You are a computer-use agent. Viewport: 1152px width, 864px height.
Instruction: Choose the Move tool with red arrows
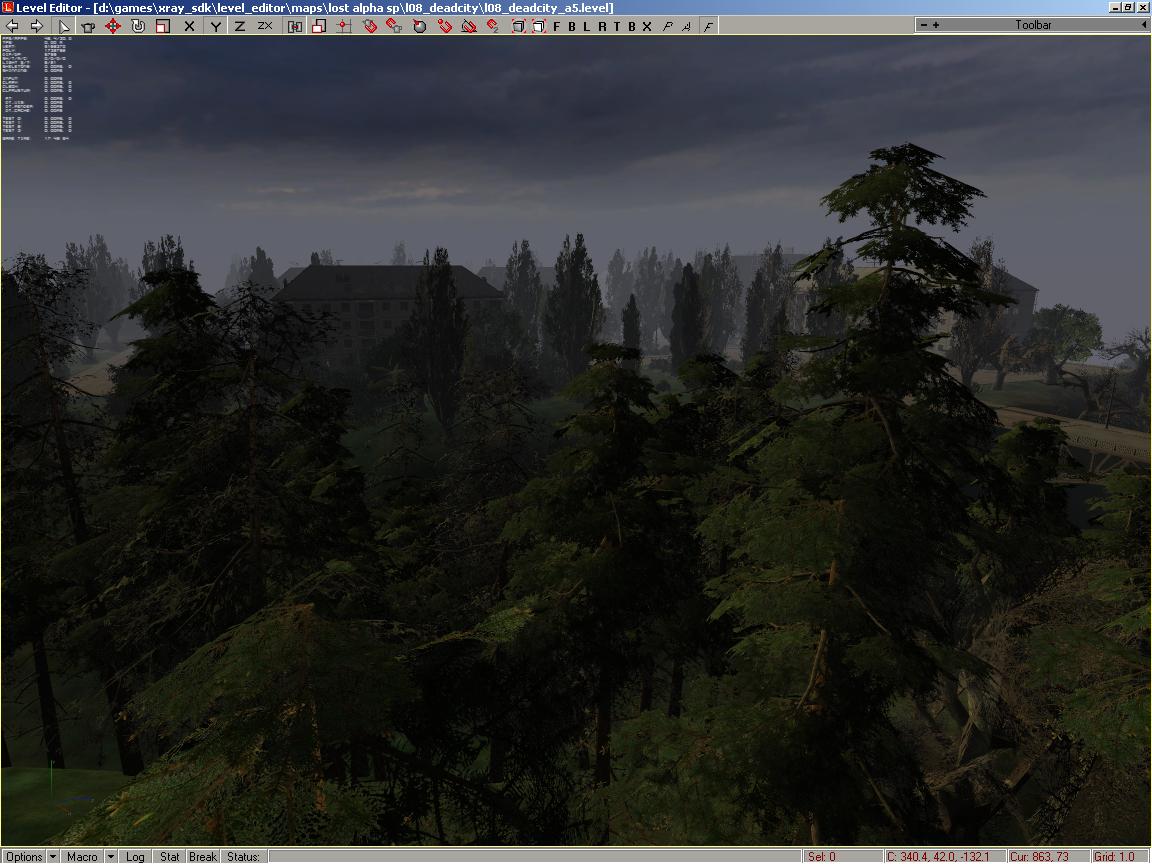click(112, 26)
